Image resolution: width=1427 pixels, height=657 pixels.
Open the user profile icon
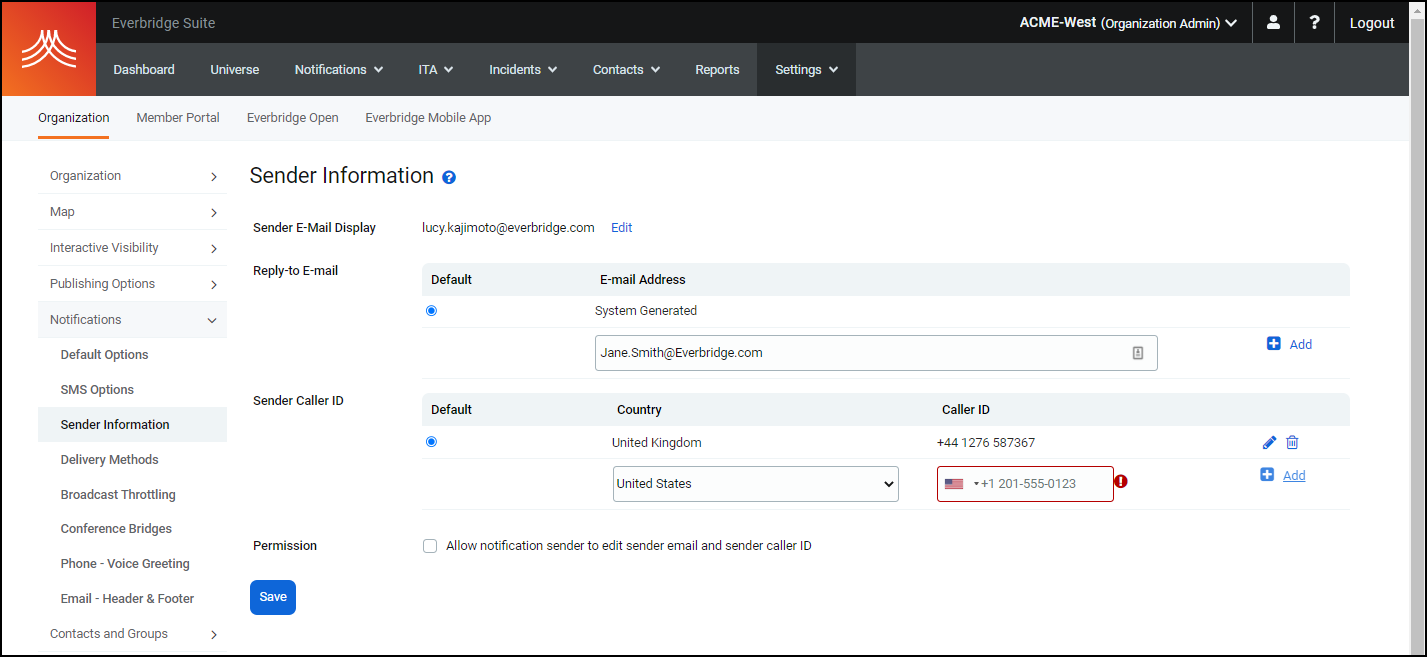pos(1273,23)
